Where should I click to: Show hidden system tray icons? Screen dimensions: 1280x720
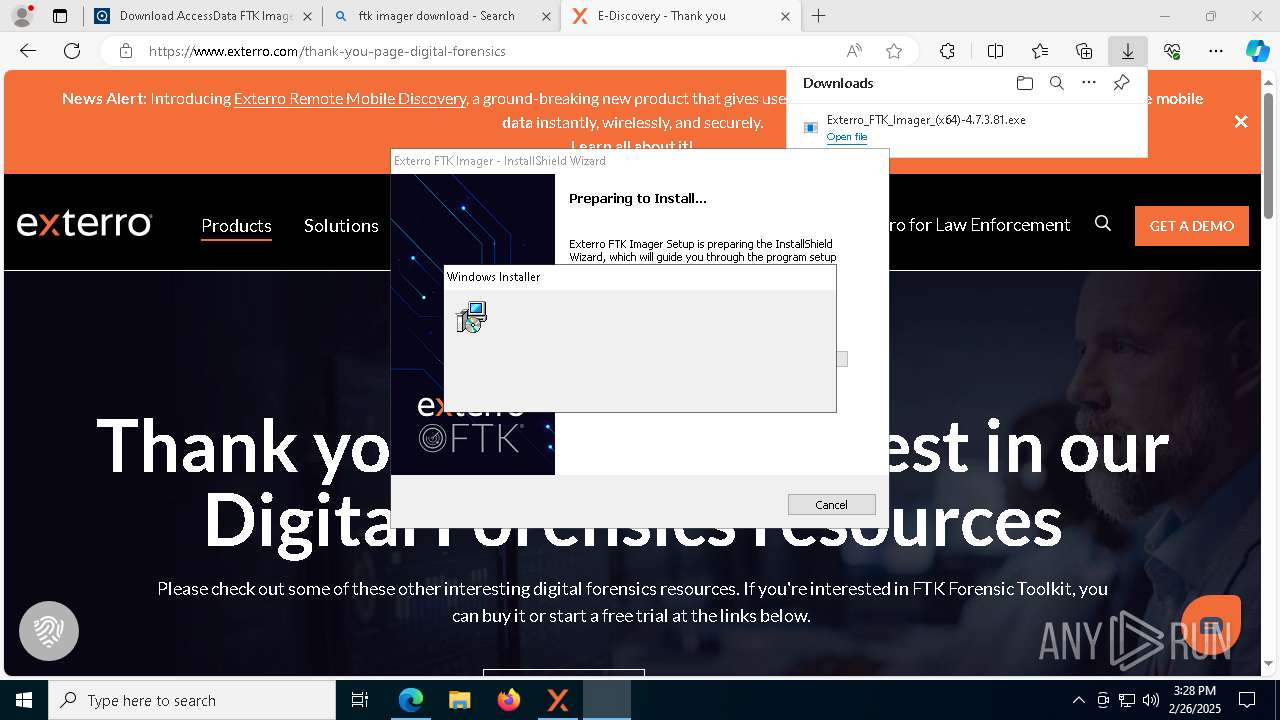(x=1078, y=700)
